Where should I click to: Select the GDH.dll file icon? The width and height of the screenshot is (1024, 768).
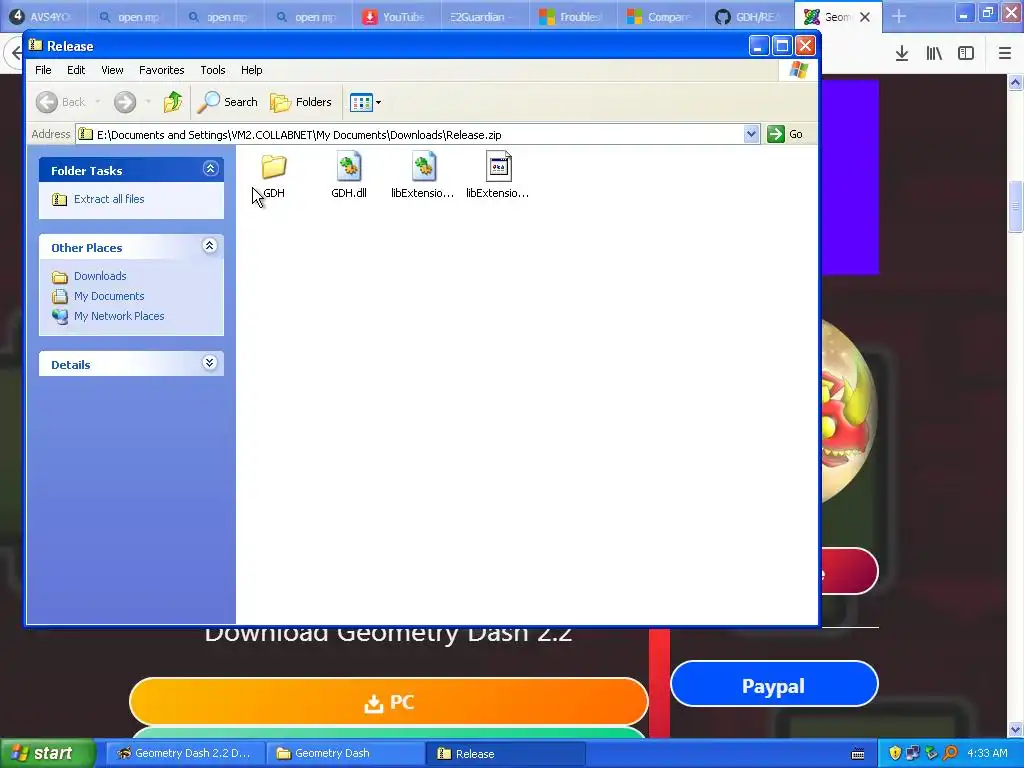[x=349, y=167]
